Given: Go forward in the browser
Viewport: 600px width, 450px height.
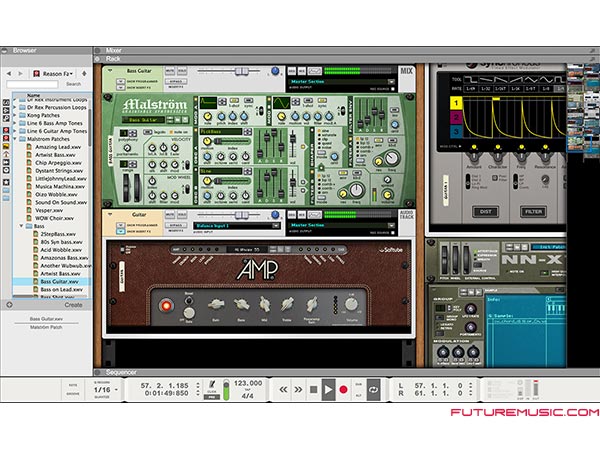Looking at the screenshot, I should [x=20, y=73].
